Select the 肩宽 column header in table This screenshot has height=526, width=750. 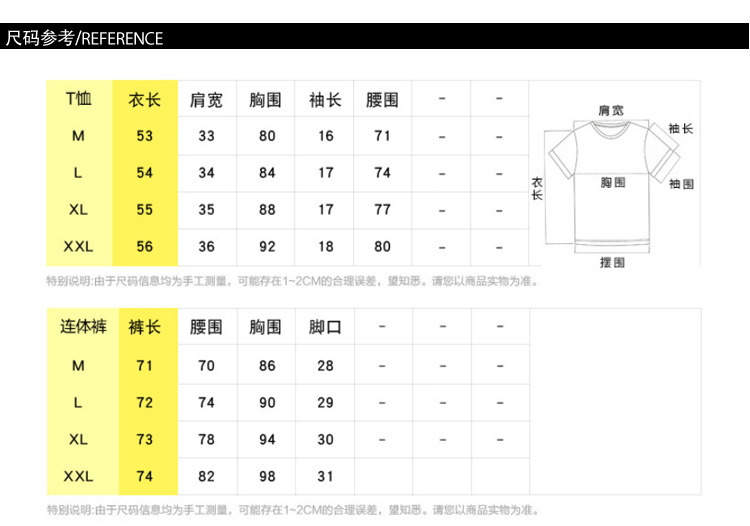pyautogui.click(x=206, y=100)
